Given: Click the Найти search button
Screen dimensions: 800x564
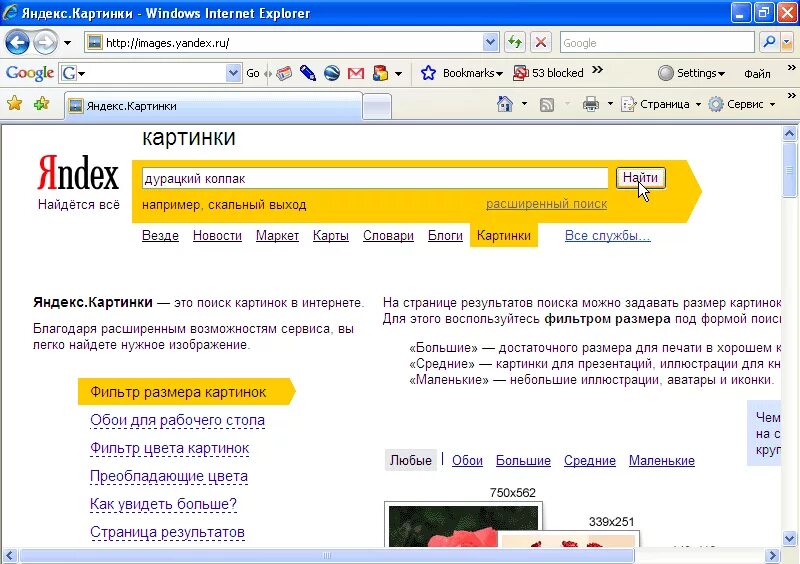Looking at the screenshot, I should tap(640, 178).
